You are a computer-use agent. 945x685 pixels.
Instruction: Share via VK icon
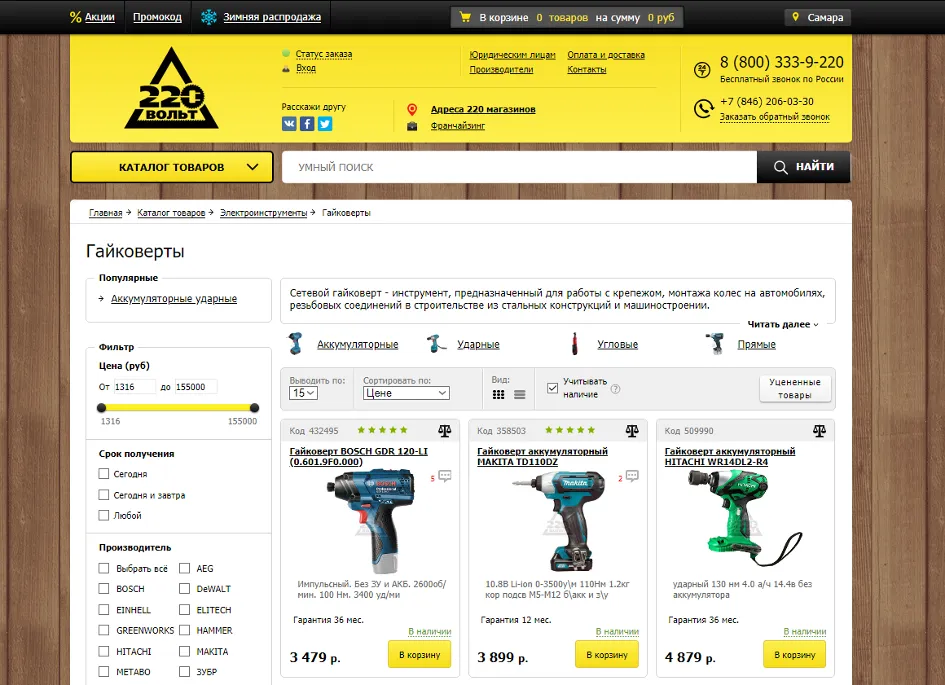click(x=289, y=124)
